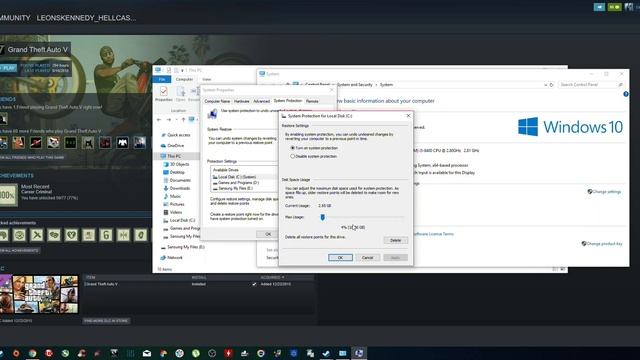Open recent locations dropdown in File Explorer
The width and height of the screenshot is (640, 360).
click(176, 120)
